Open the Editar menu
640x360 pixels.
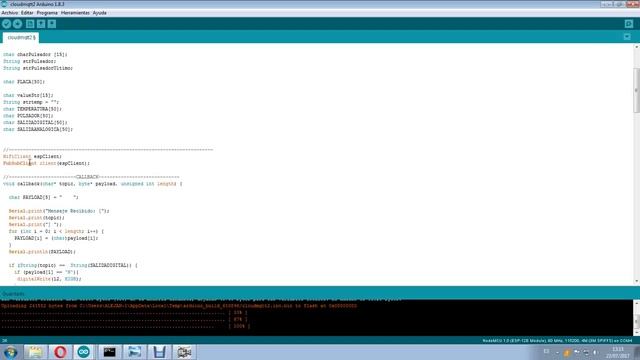(x=27, y=13)
